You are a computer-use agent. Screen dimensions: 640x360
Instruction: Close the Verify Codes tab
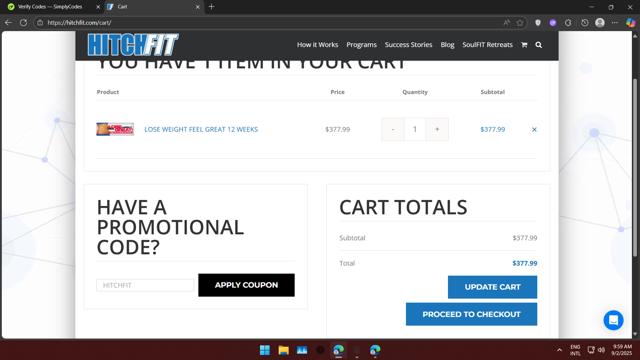coord(98,7)
